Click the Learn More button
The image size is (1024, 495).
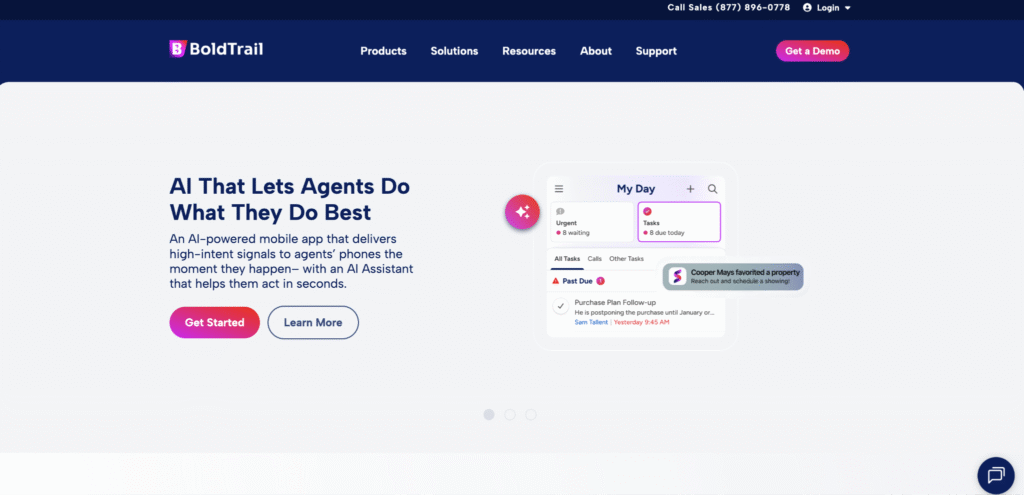[x=313, y=323]
